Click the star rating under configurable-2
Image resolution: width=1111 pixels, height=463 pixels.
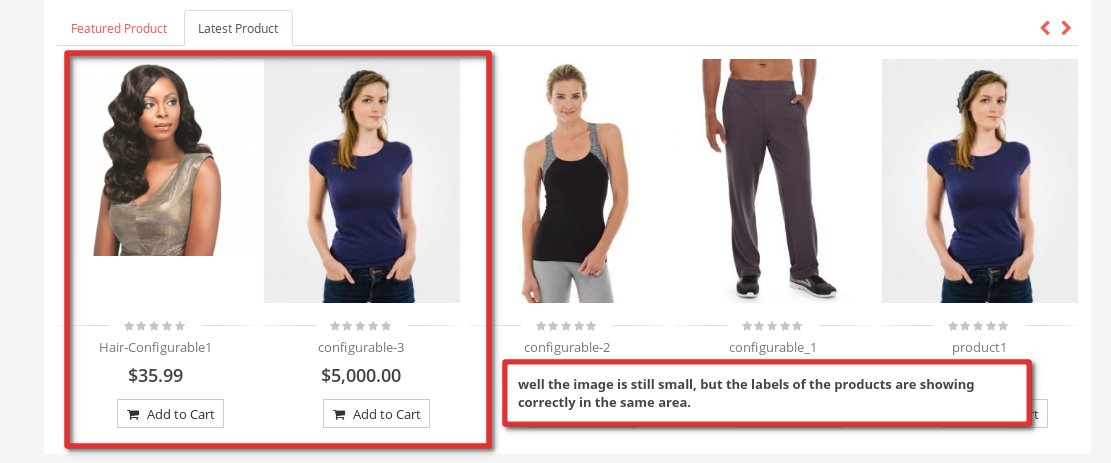tap(566, 326)
